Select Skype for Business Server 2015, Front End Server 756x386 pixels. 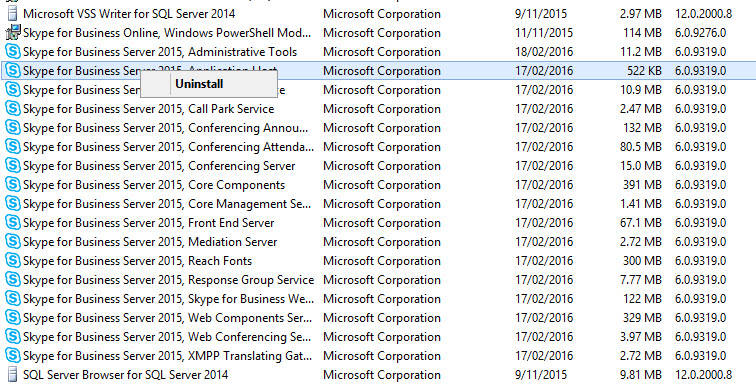[148, 223]
